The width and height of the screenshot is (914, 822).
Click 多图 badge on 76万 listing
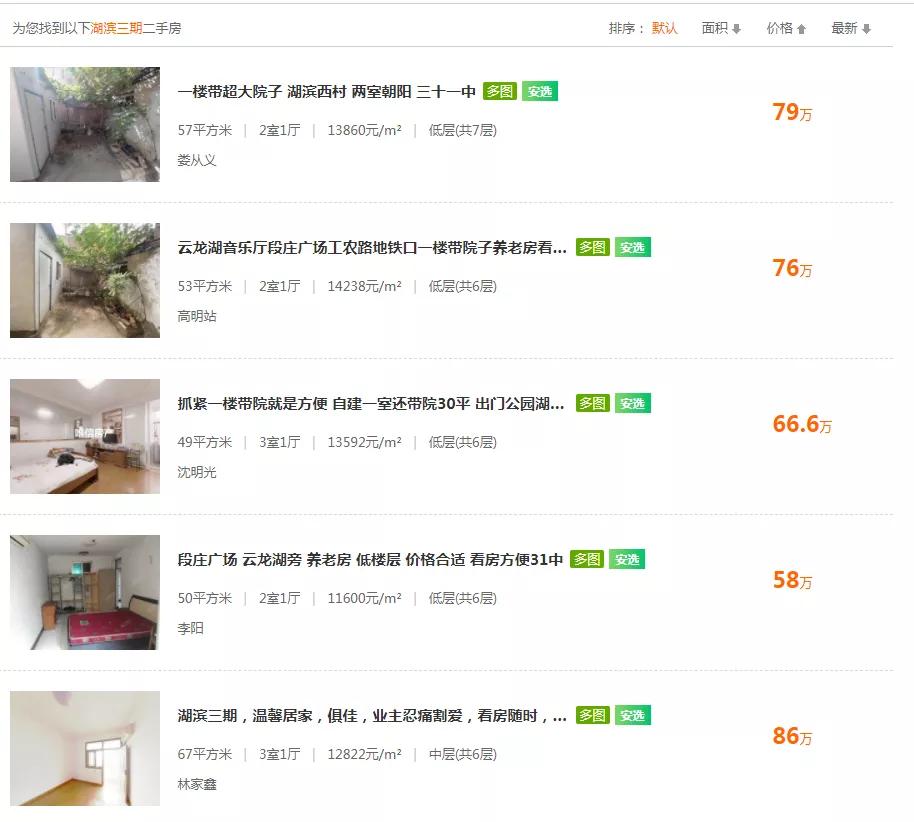point(593,247)
